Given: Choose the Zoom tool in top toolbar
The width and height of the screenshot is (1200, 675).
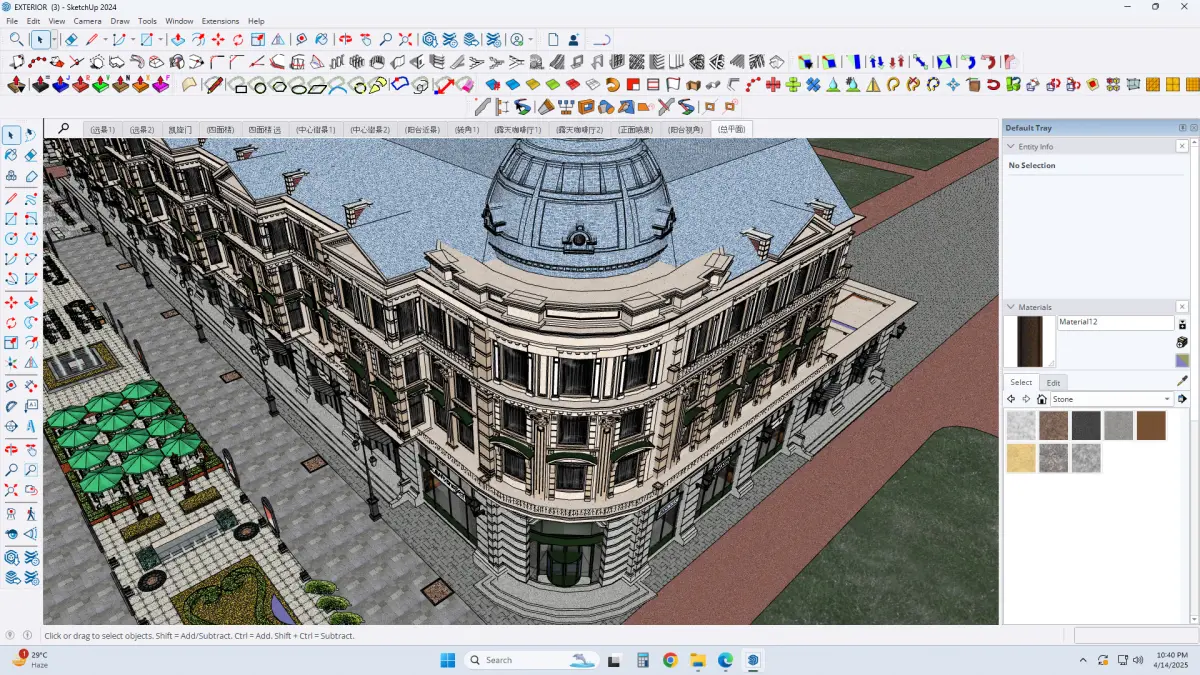Looking at the screenshot, I should tap(385, 40).
